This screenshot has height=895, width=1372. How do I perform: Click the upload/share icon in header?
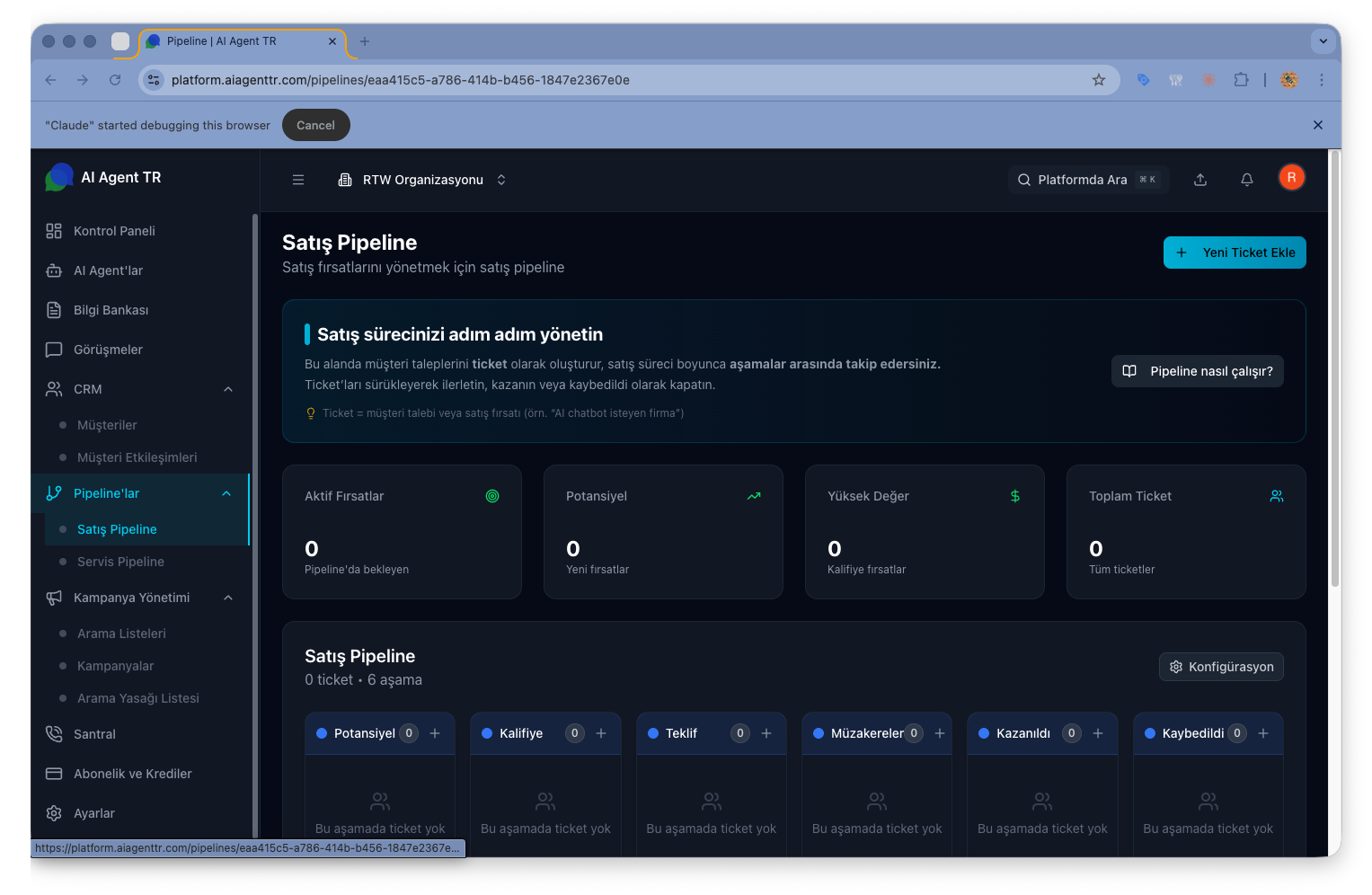(1200, 180)
